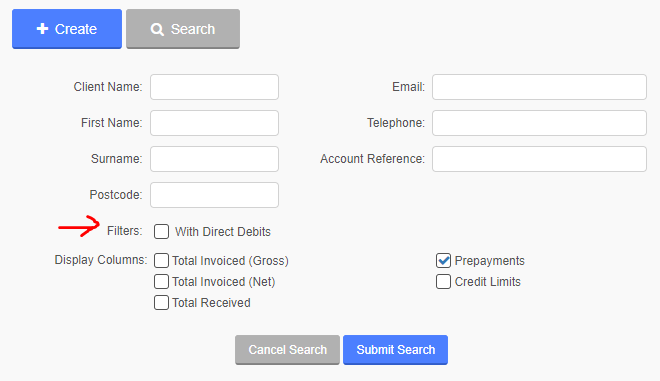Enable the With Direct Debits filter
The width and height of the screenshot is (660, 381).
pos(161,232)
